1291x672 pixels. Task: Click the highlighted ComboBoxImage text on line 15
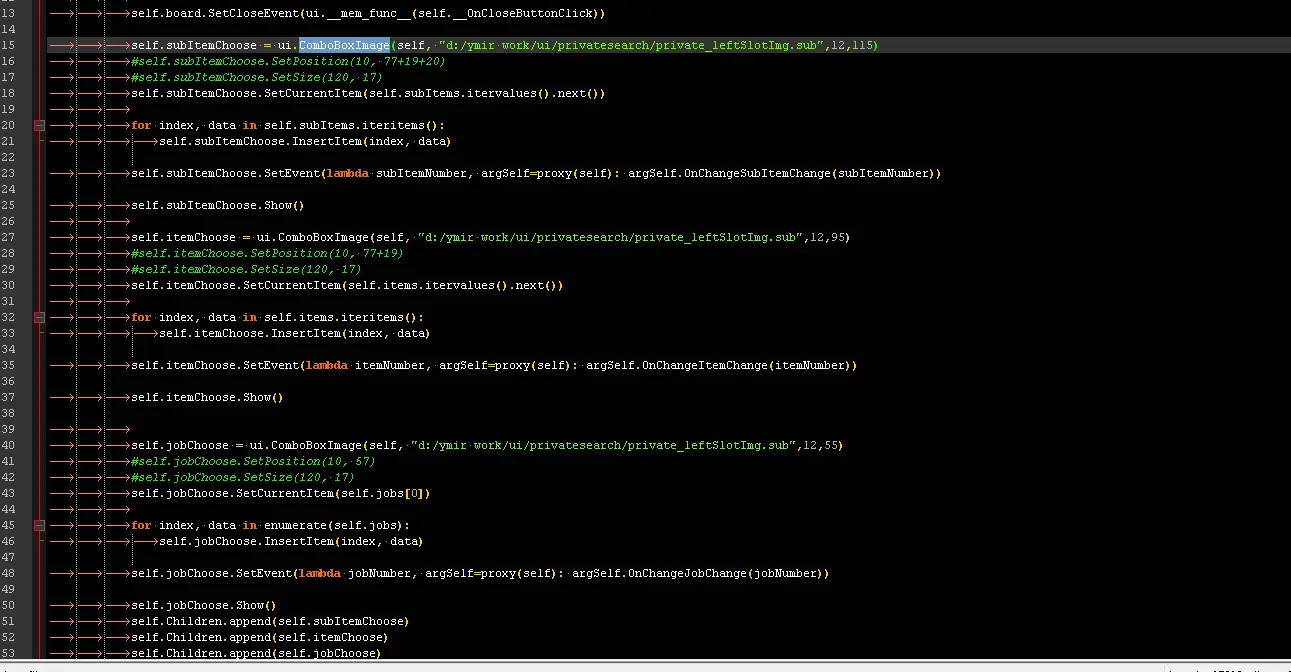coord(344,46)
